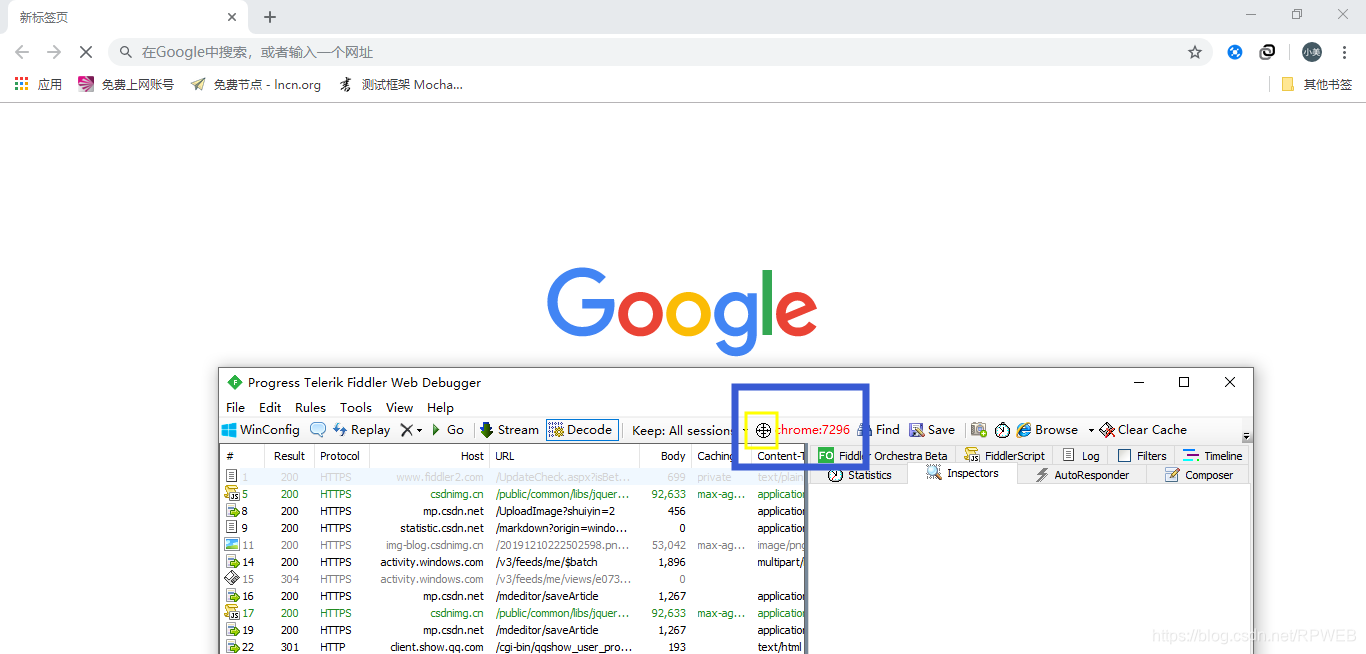Switch to the Inspectors tab

tap(962, 474)
